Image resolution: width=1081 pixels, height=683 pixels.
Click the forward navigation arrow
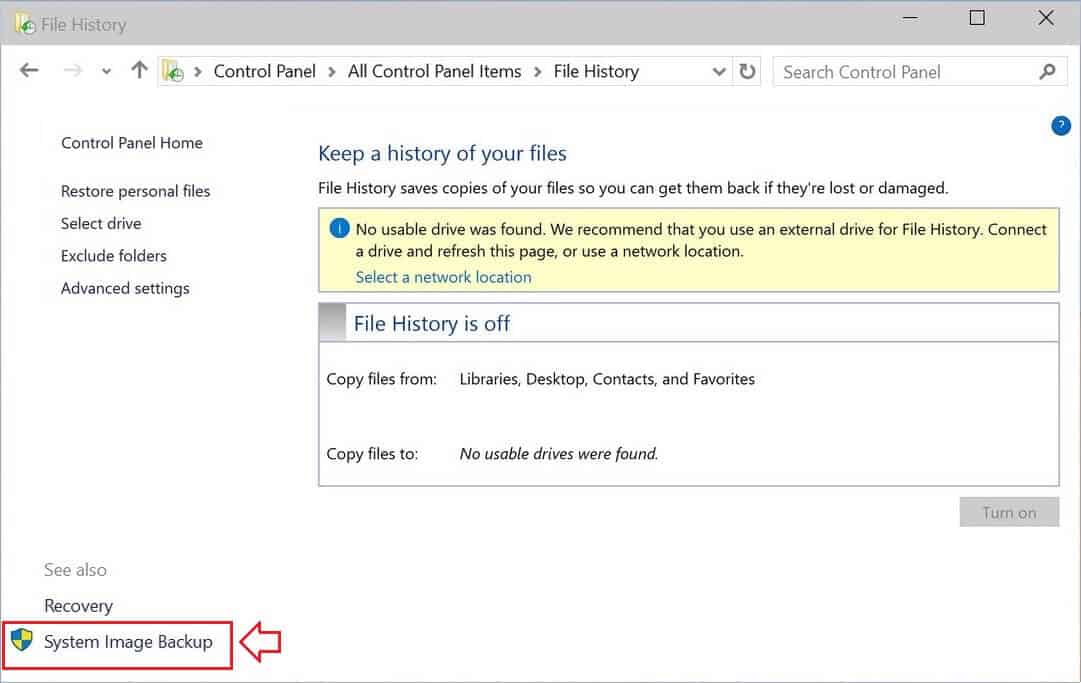pos(72,70)
